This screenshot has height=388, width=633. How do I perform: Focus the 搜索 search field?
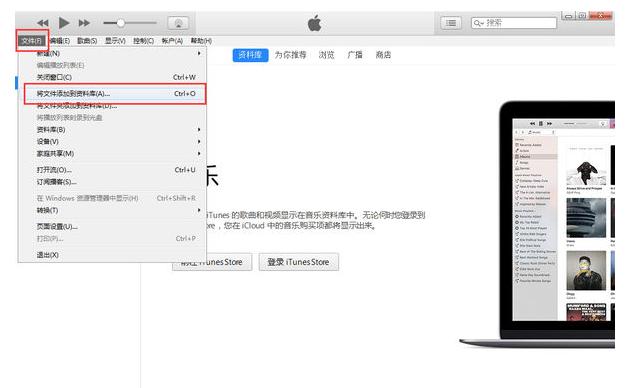[x=514, y=23]
